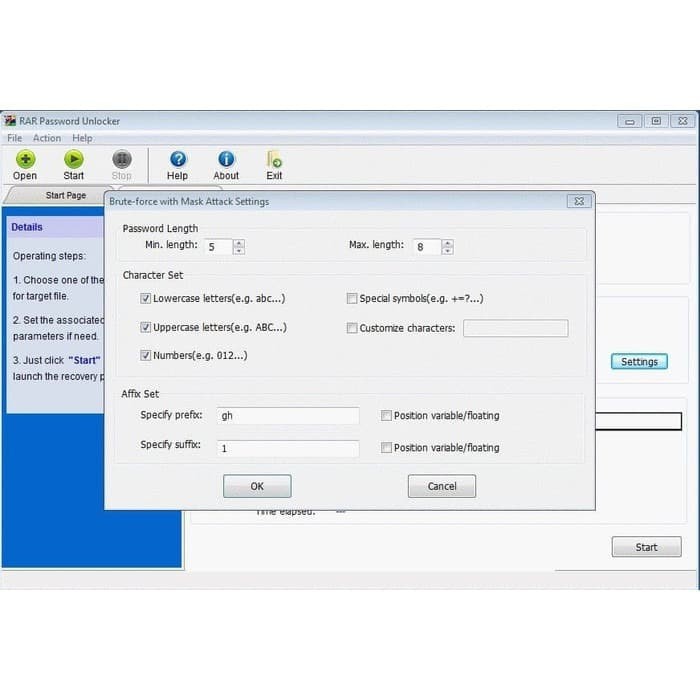
Task: Enable Special symbols checkbox
Action: [x=352, y=298]
